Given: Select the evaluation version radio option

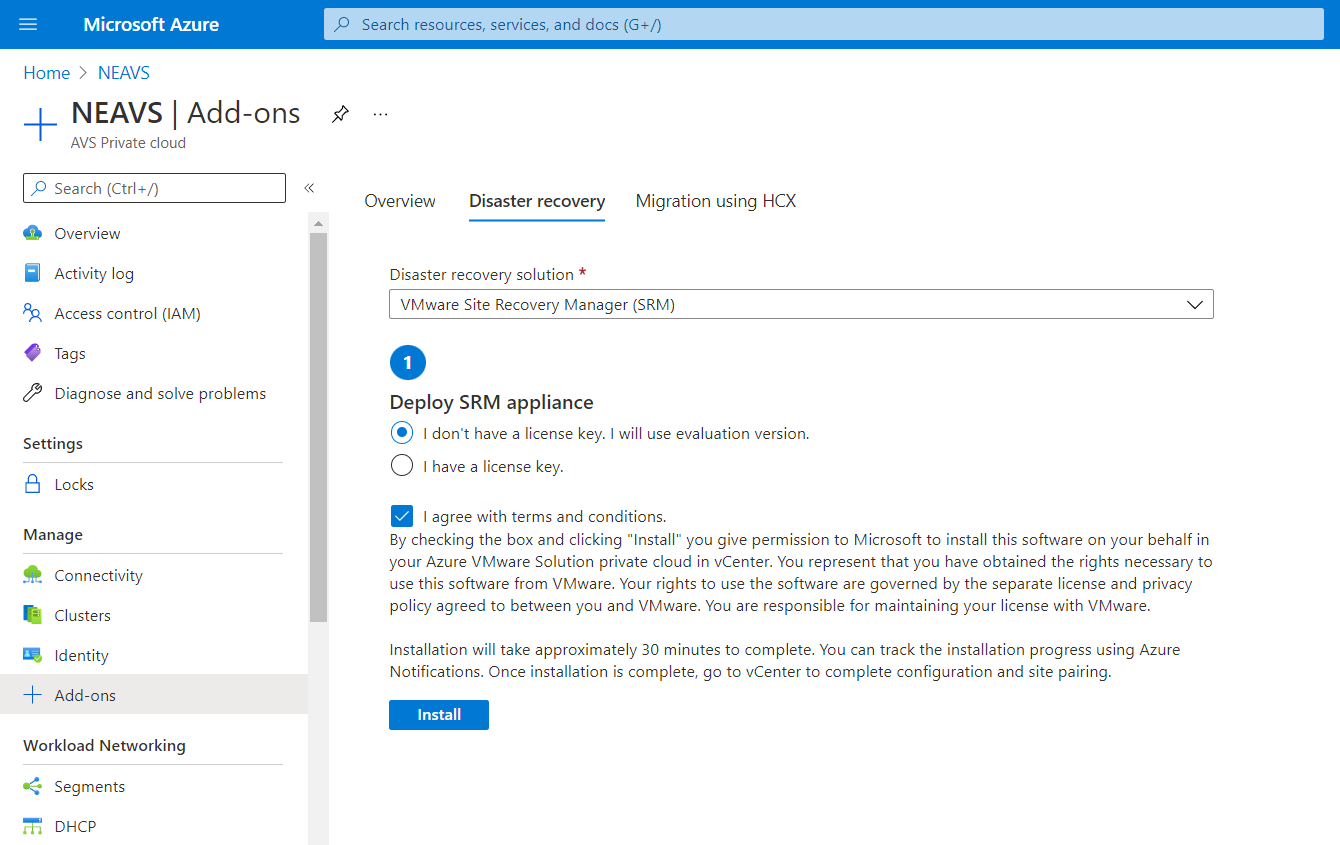Looking at the screenshot, I should [x=401, y=433].
